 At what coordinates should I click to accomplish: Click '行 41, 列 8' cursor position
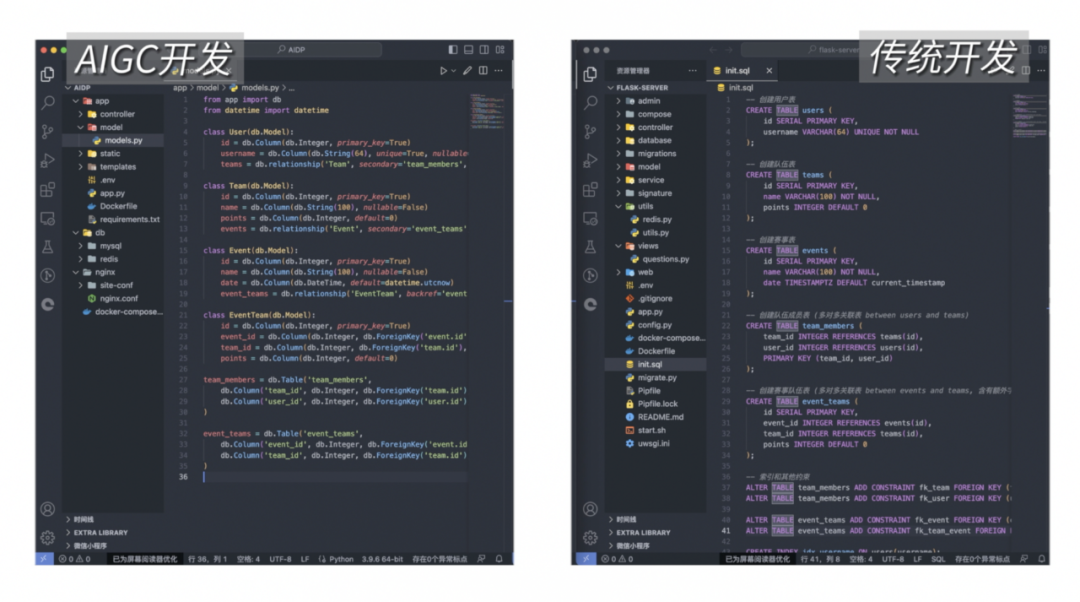pyautogui.click(x=820, y=559)
